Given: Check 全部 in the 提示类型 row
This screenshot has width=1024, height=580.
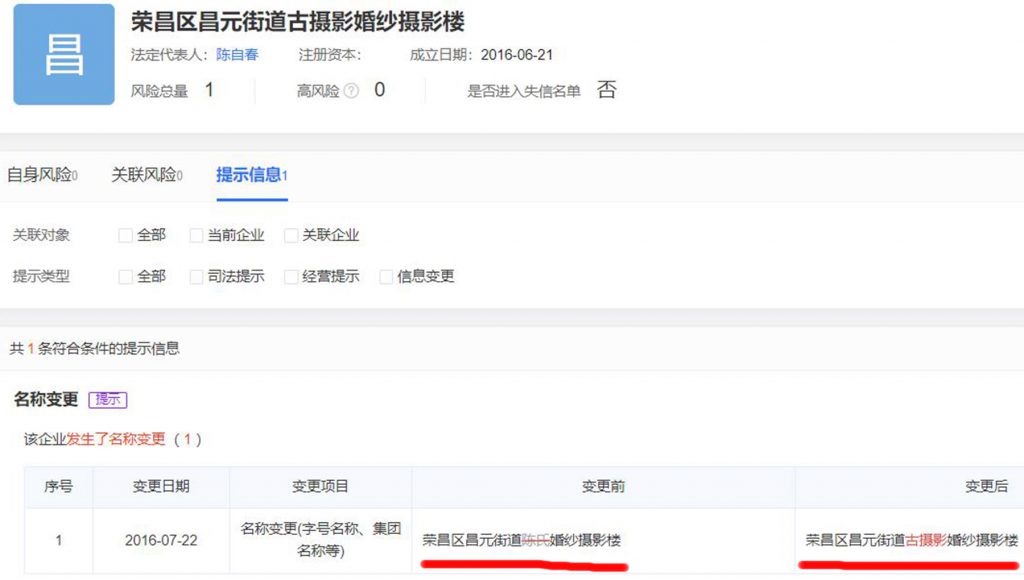Looking at the screenshot, I should pos(126,277).
